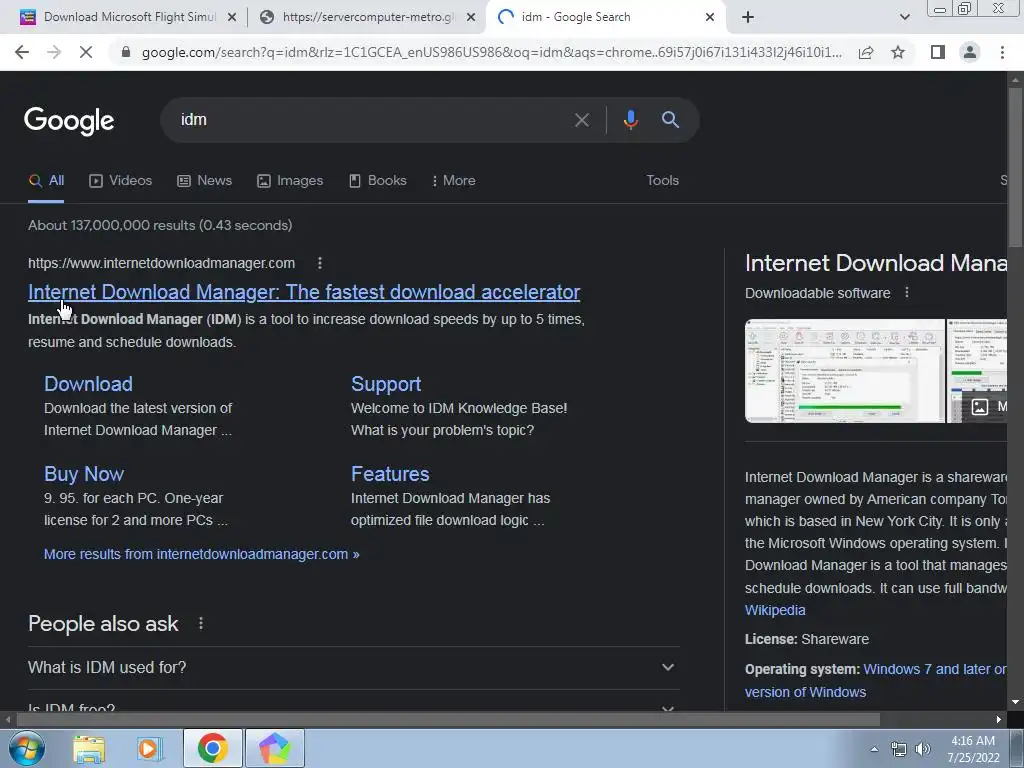Open People also ask options menu

(x=201, y=624)
